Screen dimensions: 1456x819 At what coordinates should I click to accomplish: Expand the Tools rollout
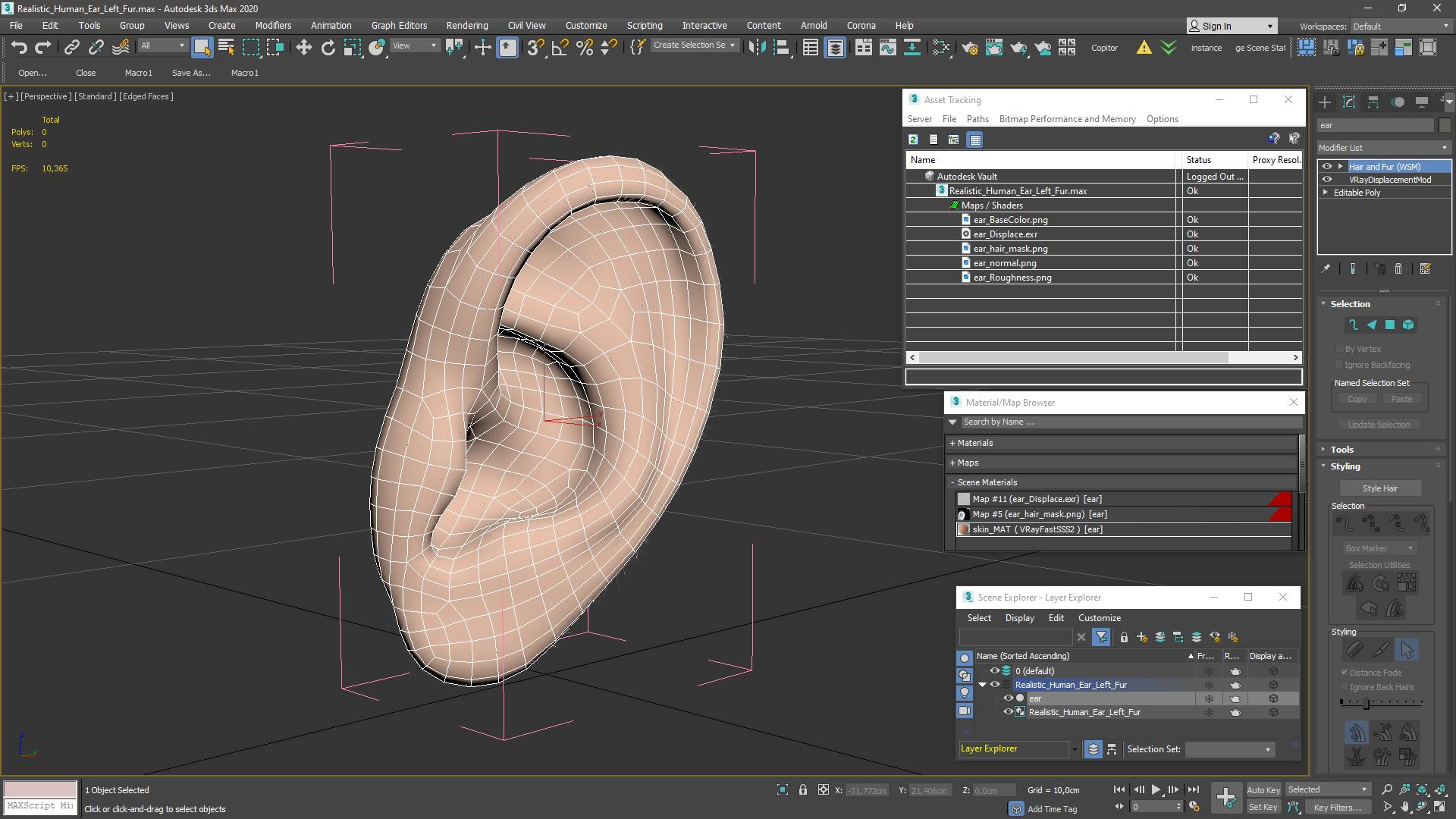[1341, 449]
